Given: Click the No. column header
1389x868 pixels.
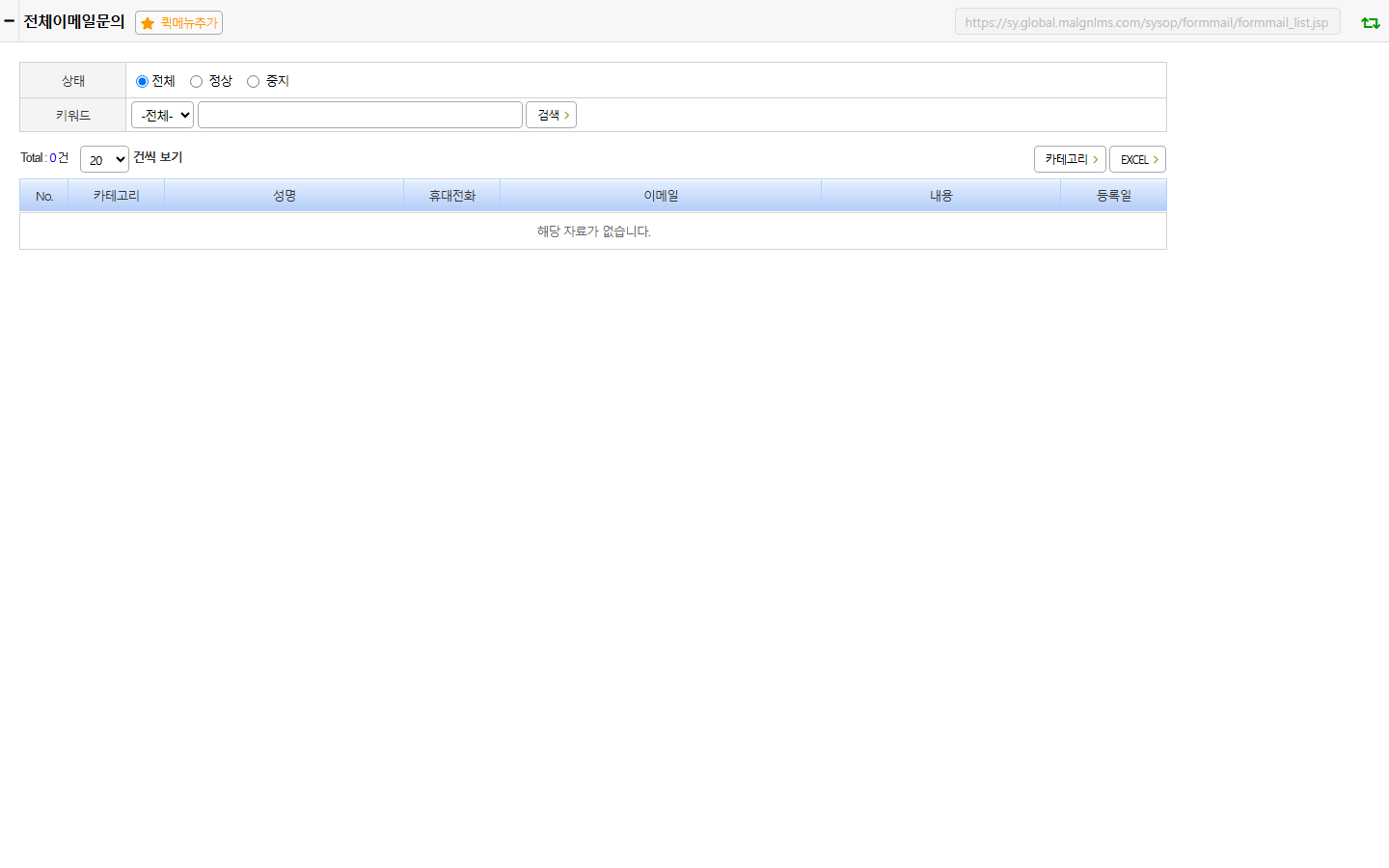Looking at the screenshot, I should (x=44, y=196).
